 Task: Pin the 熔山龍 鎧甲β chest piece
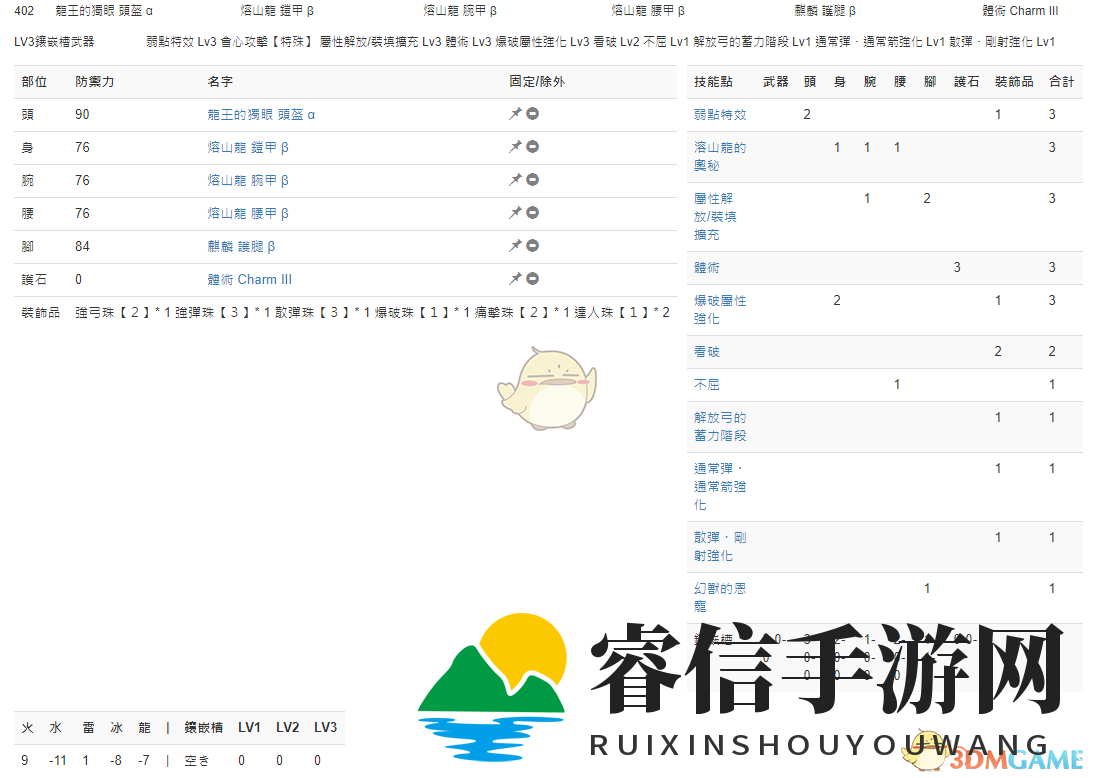[x=516, y=146]
